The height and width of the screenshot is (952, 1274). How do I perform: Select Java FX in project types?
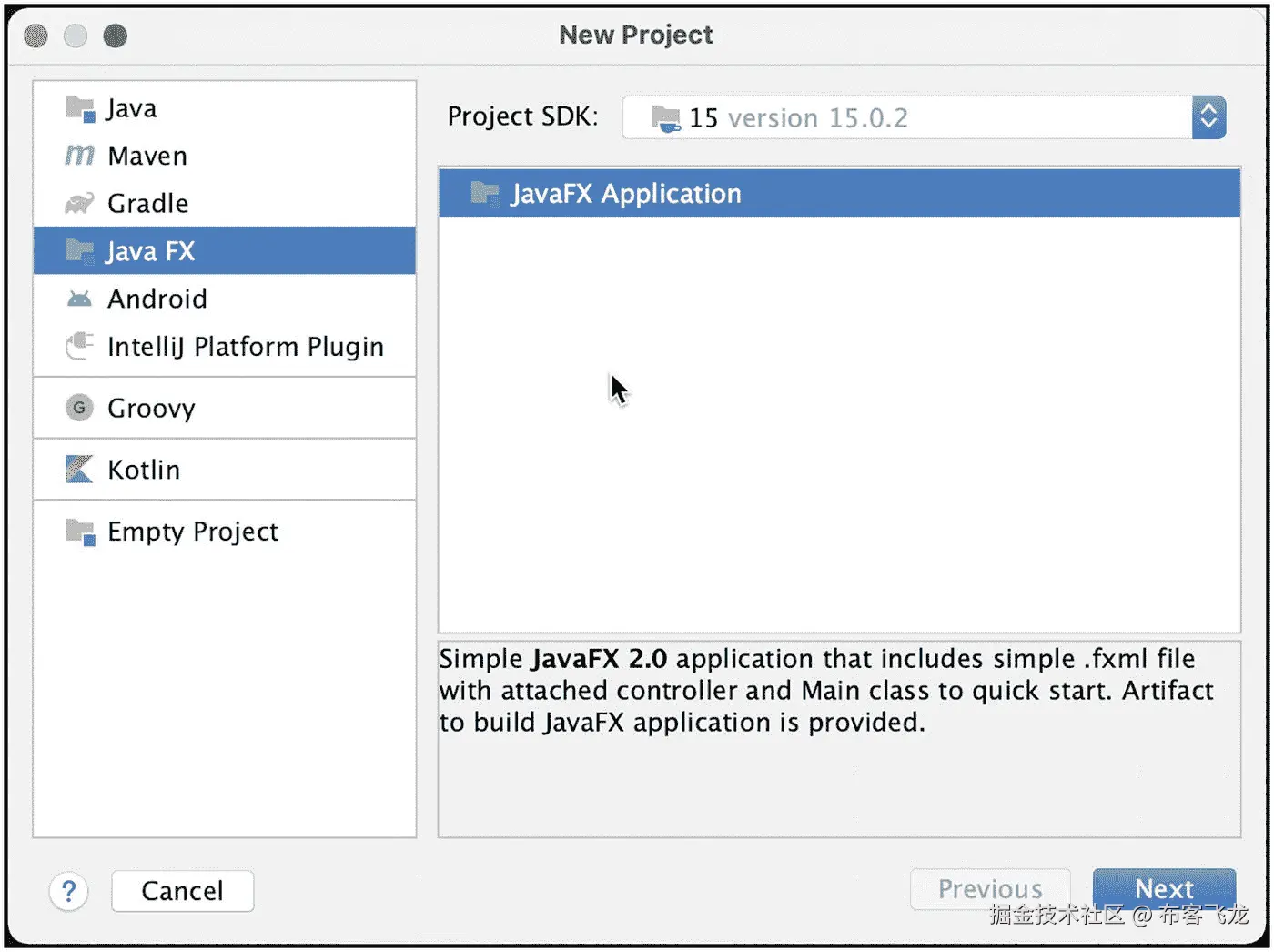tap(151, 251)
